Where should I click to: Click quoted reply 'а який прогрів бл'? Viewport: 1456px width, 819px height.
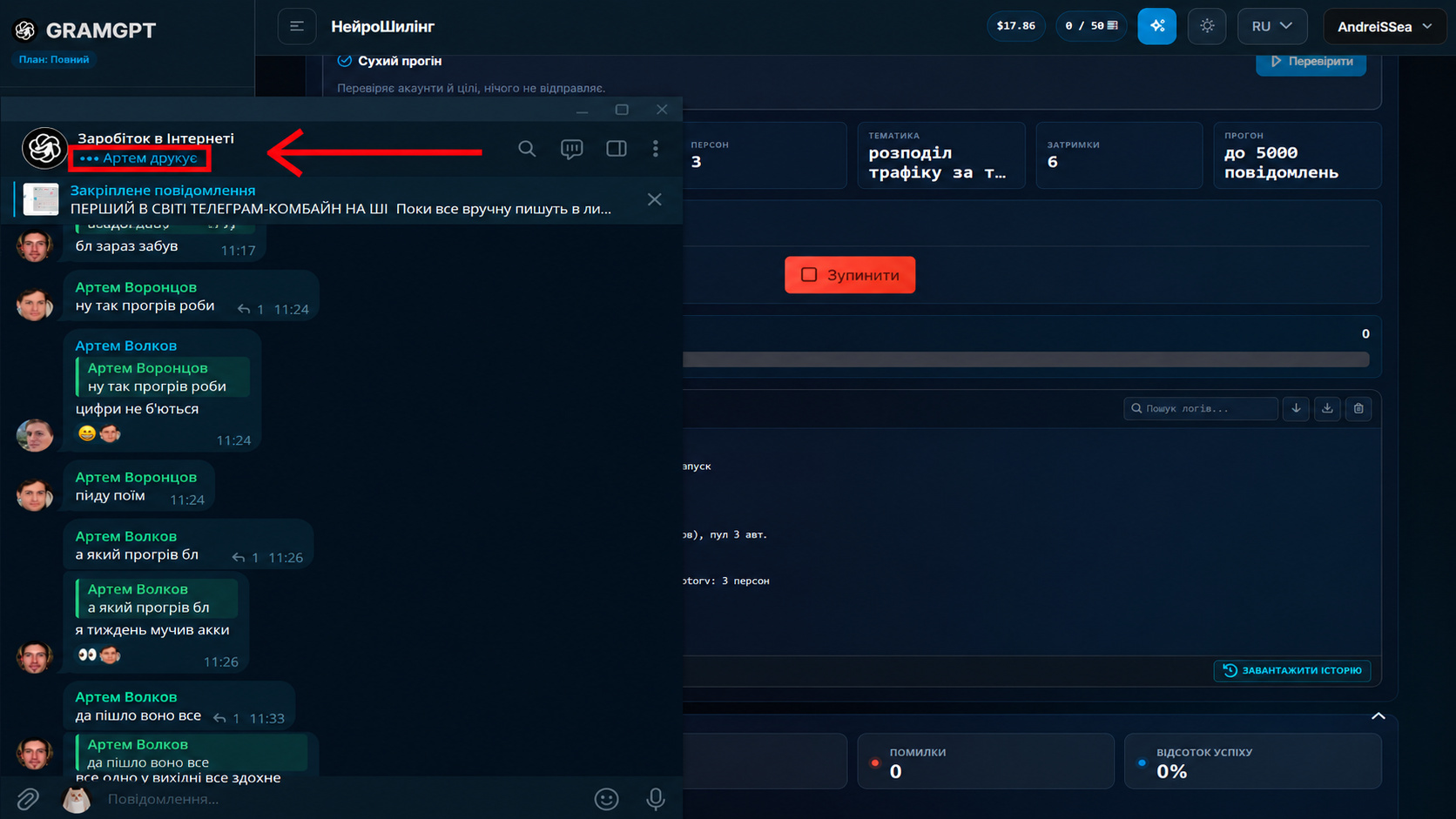157,598
